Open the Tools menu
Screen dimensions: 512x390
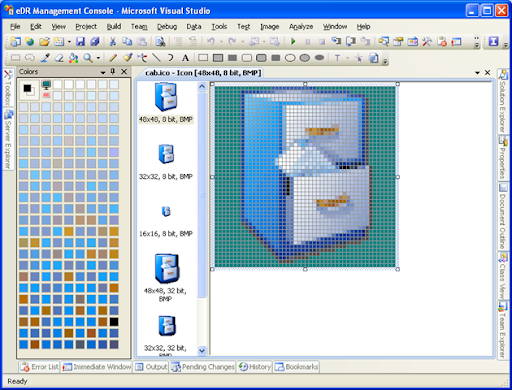click(219, 26)
